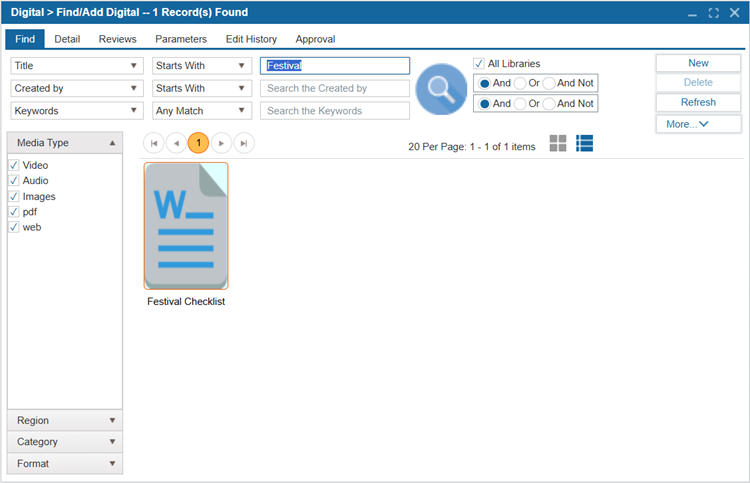Viewport: 750px width, 483px height.
Task: Go to last page of results
Action: click(244, 143)
